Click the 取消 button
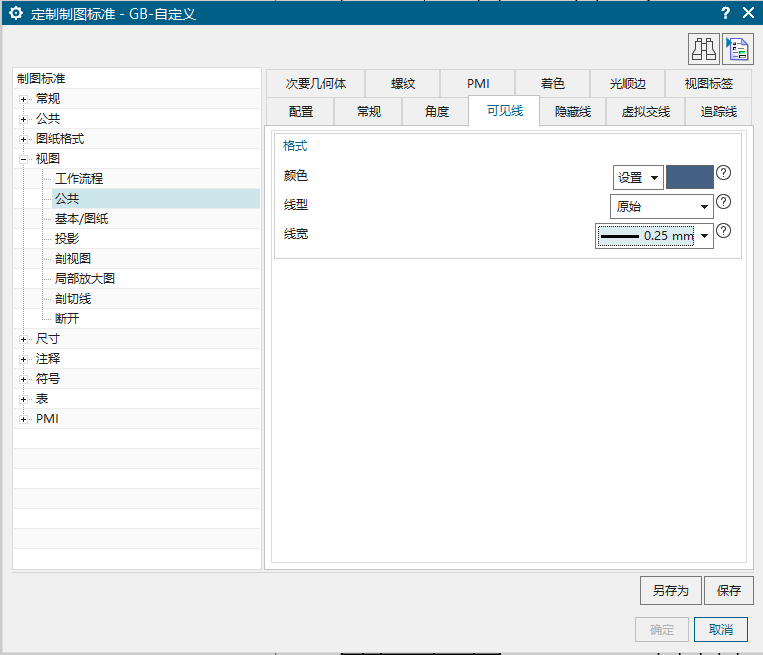Viewport: 763px width, 655px height. point(721,629)
